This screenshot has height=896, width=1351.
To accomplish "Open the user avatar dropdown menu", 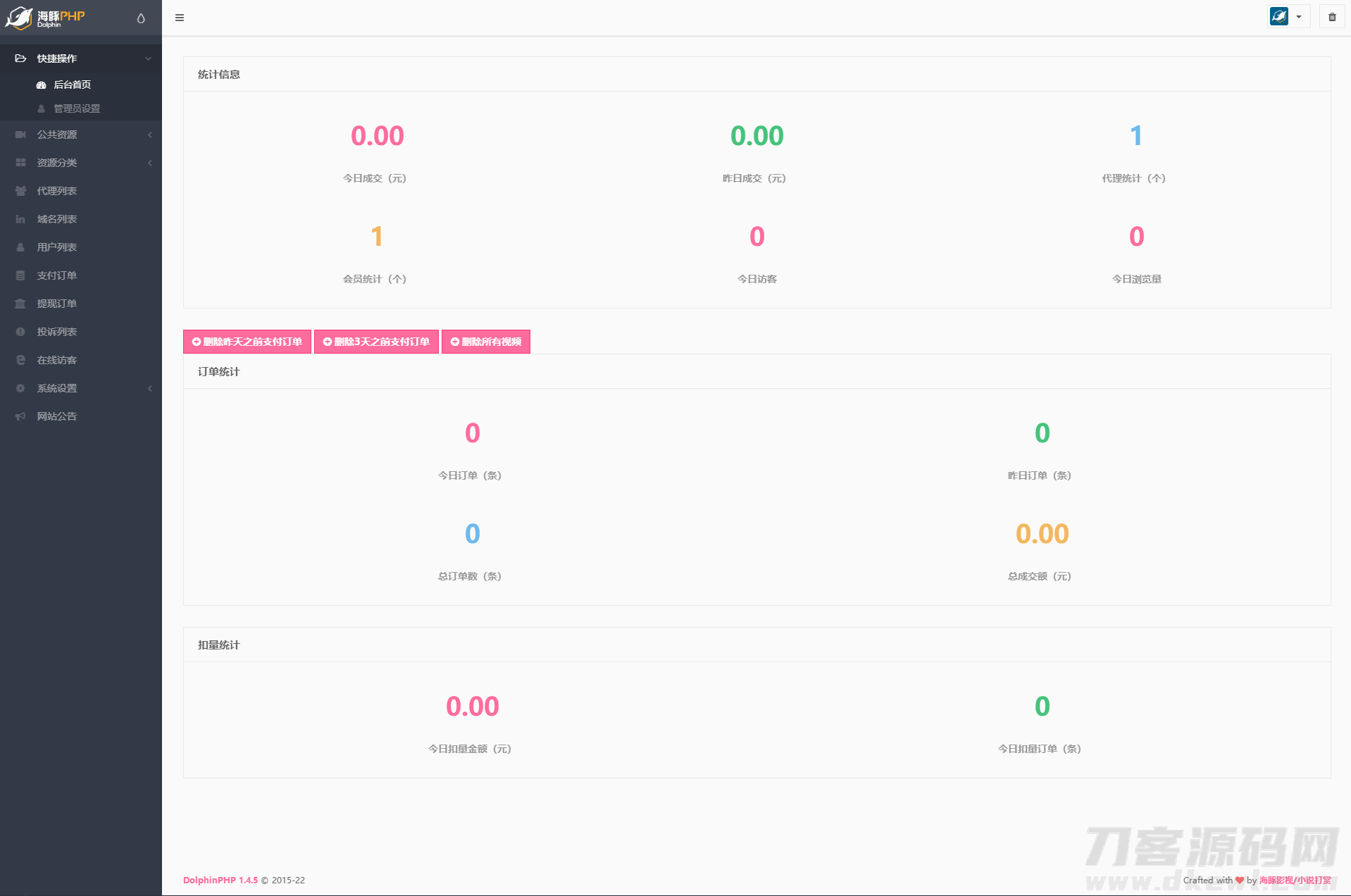I will [x=1288, y=17].
